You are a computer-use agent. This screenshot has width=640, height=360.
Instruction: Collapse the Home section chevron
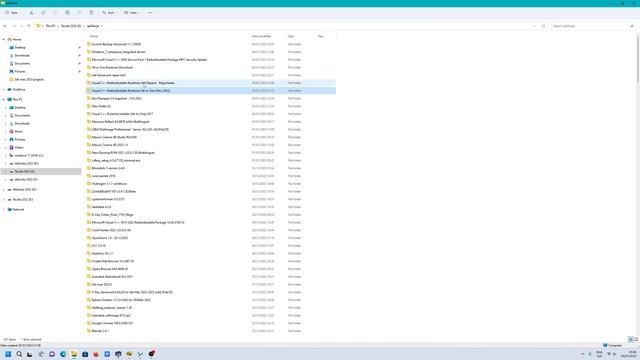4,40
